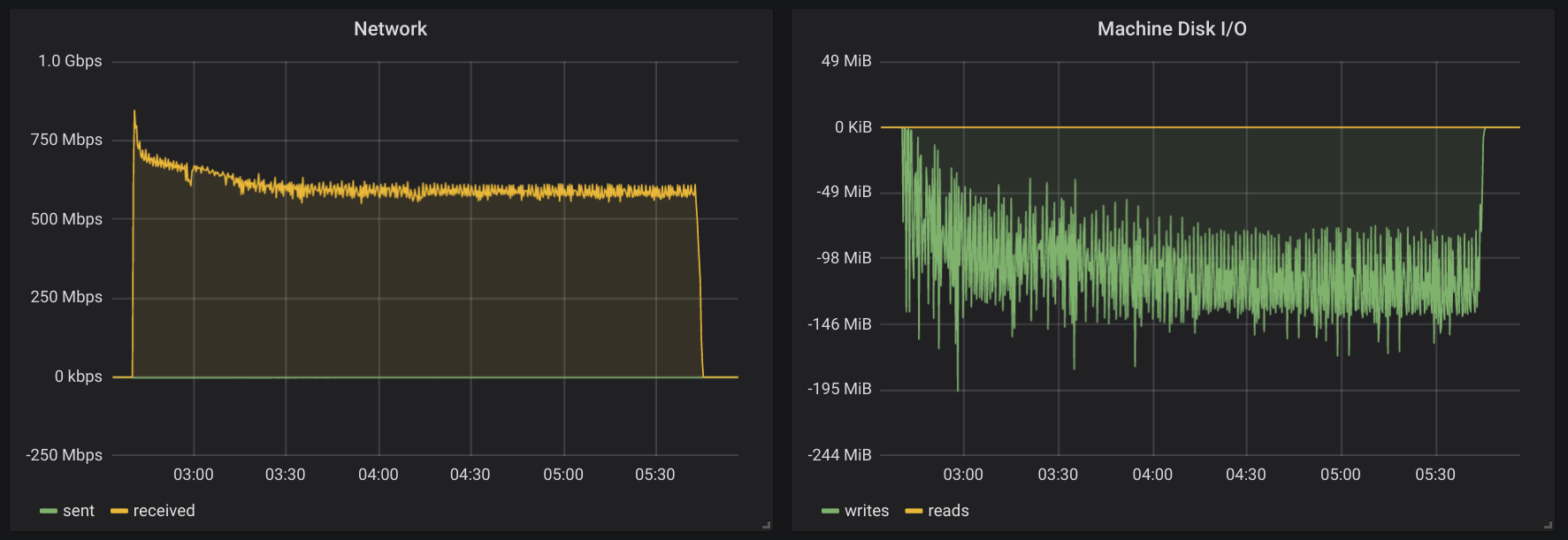The image size is (1568, 540).
Task: Click the 0 kbps axis label
Action: 79,376
